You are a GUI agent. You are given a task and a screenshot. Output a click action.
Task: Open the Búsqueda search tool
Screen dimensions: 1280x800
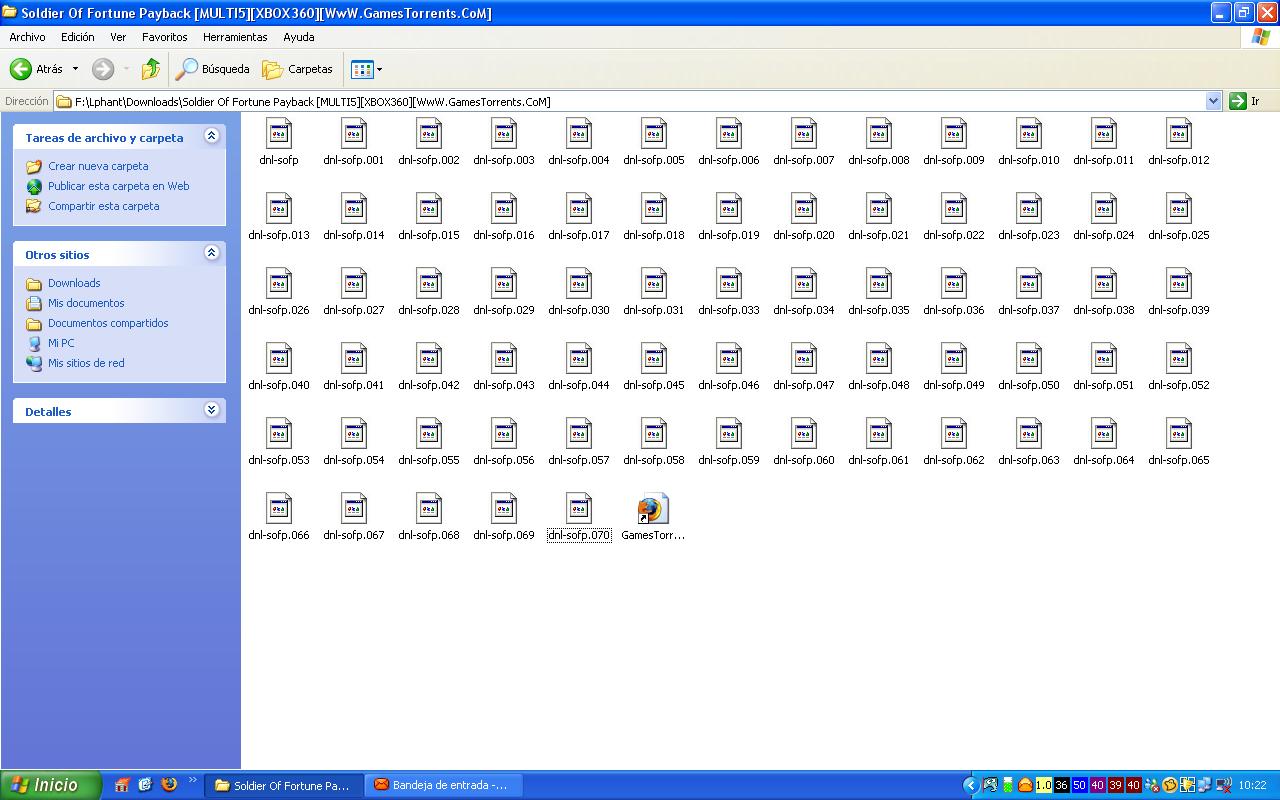click(213, 69)
